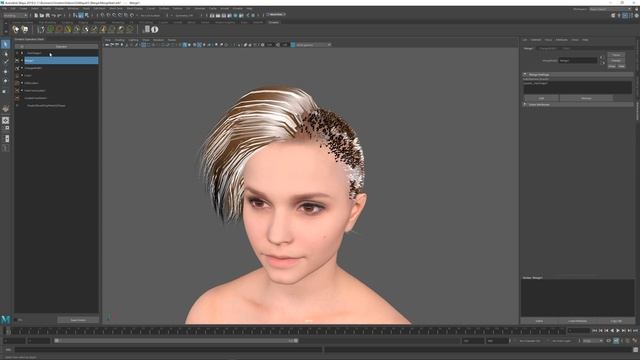Activate the Select tool in the toolbox

5,44
